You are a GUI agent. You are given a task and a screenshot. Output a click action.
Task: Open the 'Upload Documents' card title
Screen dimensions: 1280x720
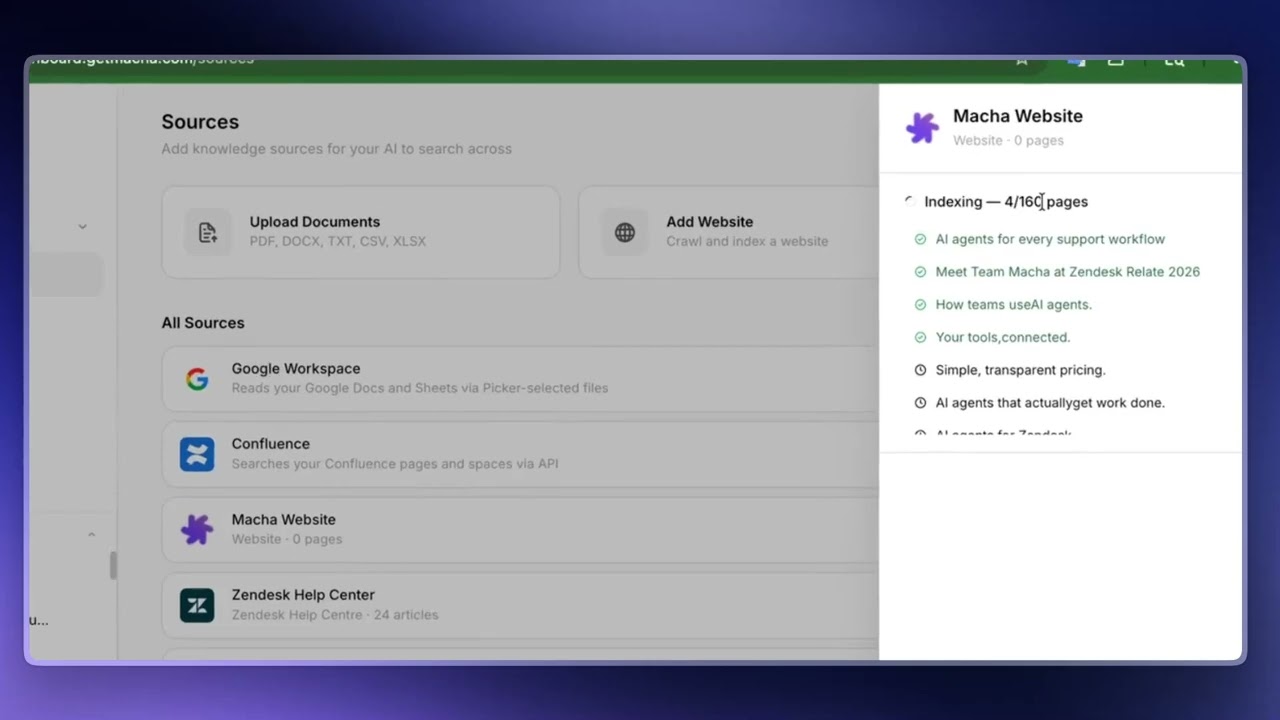pos(315,222)
